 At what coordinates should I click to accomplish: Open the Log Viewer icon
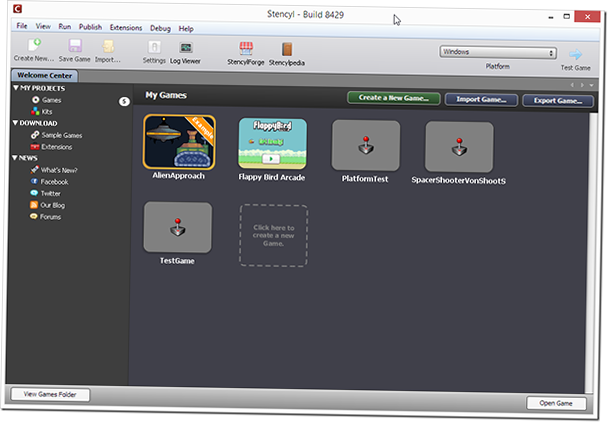(186, 48)
